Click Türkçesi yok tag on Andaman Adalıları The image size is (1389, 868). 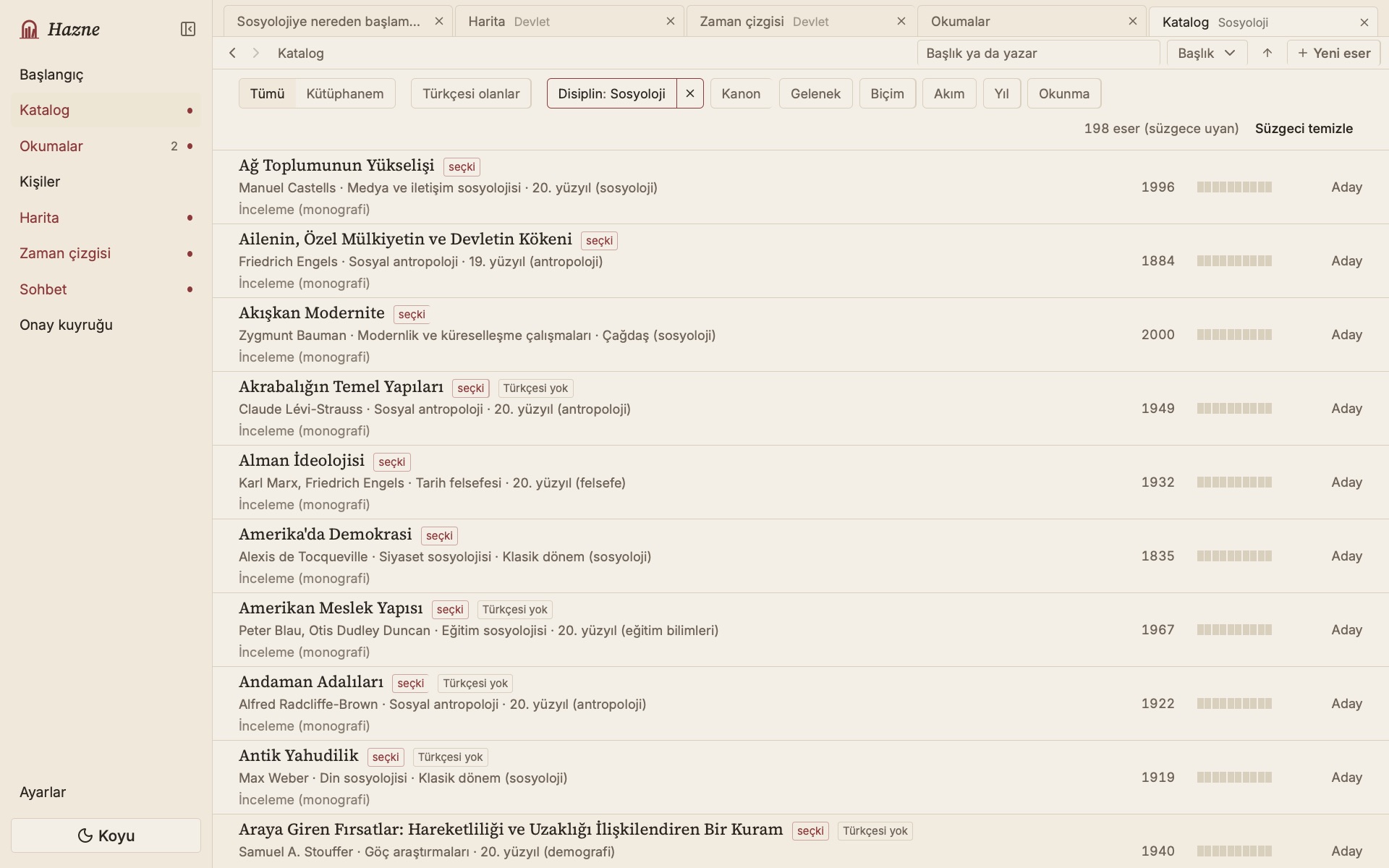tap(475, 684)
